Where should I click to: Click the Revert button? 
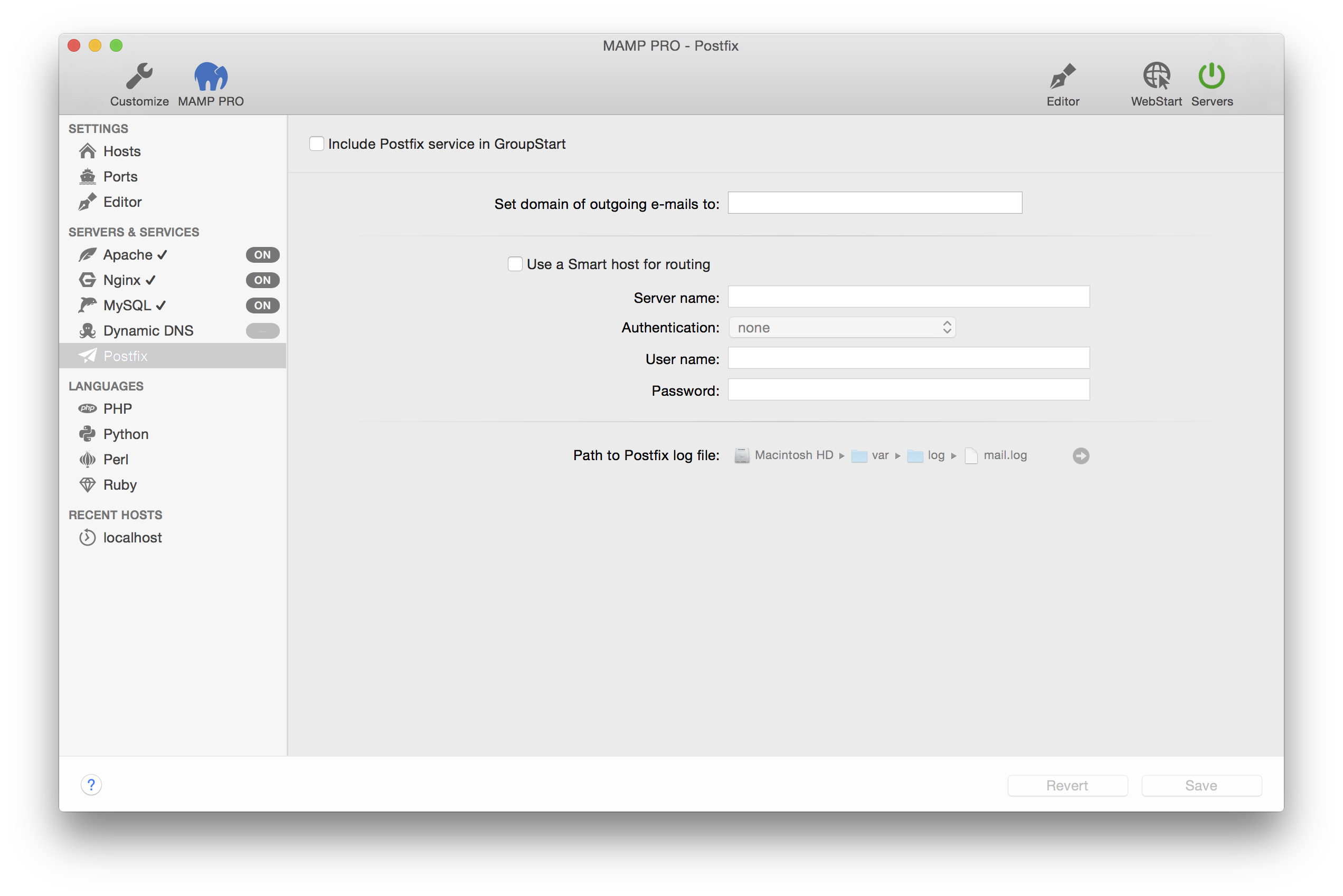click(1067, 786)
